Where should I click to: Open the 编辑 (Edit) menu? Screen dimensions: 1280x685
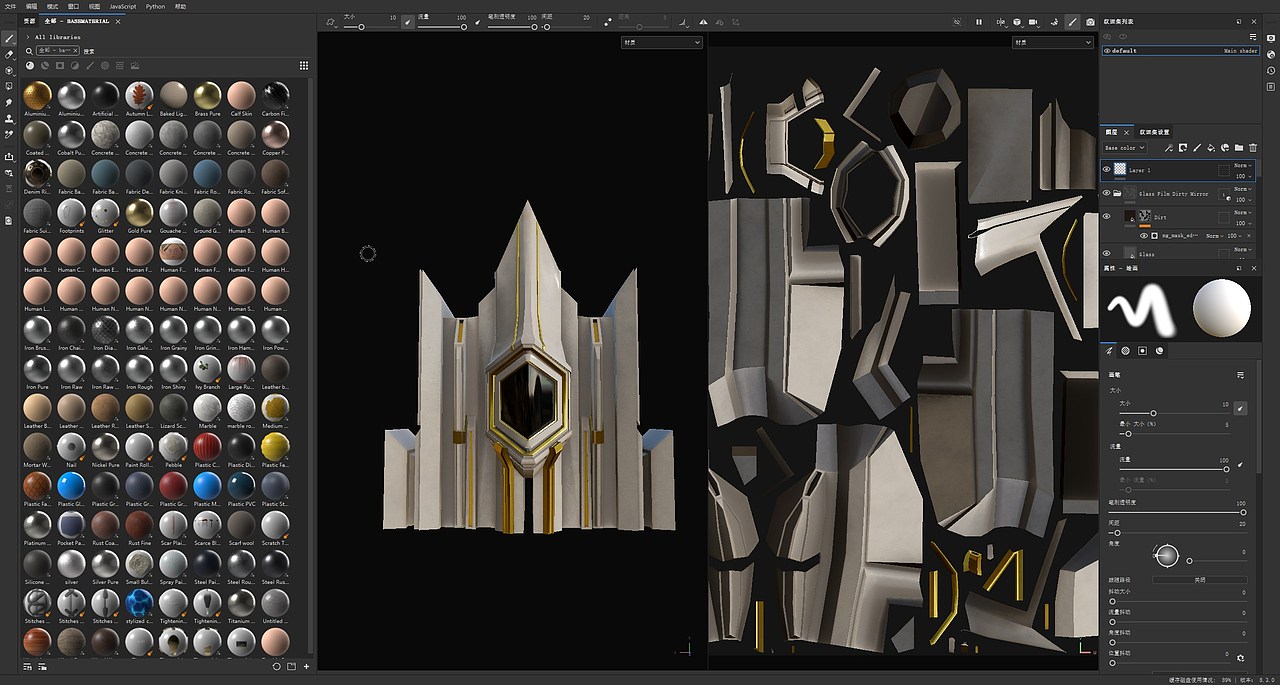tap(31, 6)
